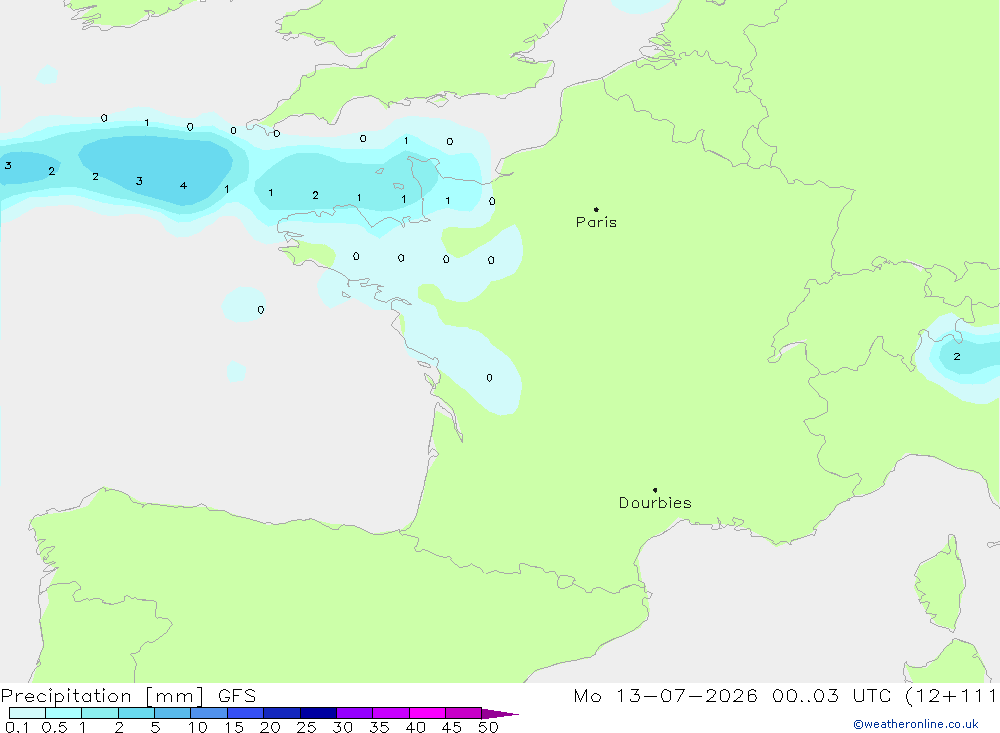Click the legend label '0.5'
This screenshot has height=733, width=1000.
pos(54,727)
